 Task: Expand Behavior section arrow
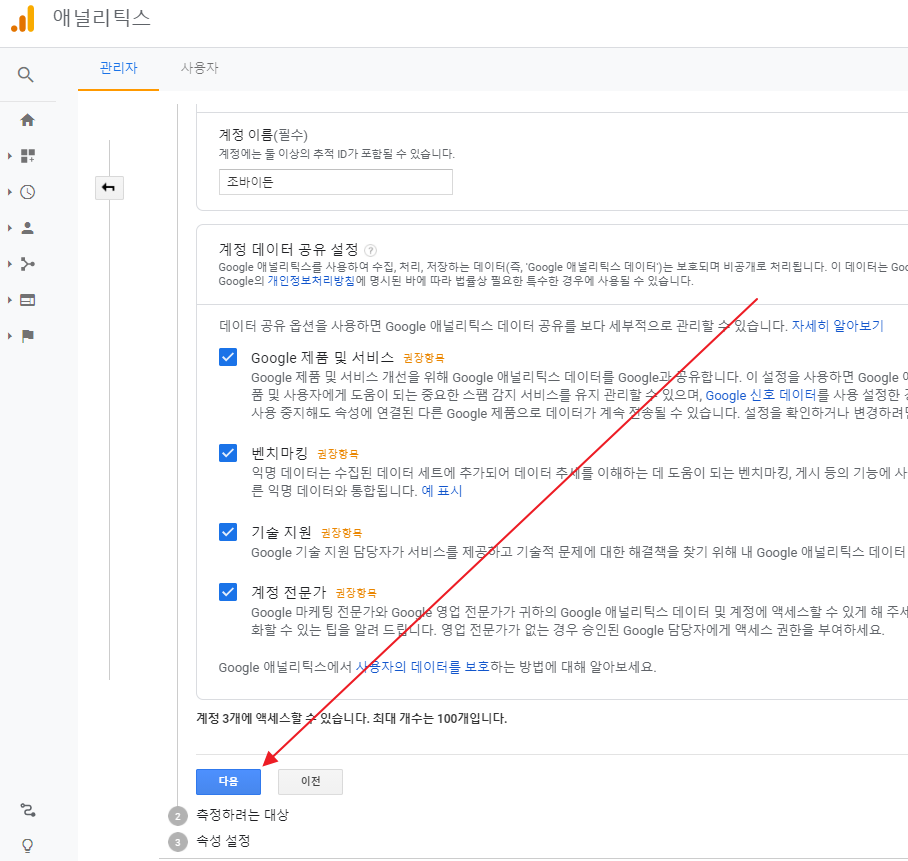[x=9, y=300]
